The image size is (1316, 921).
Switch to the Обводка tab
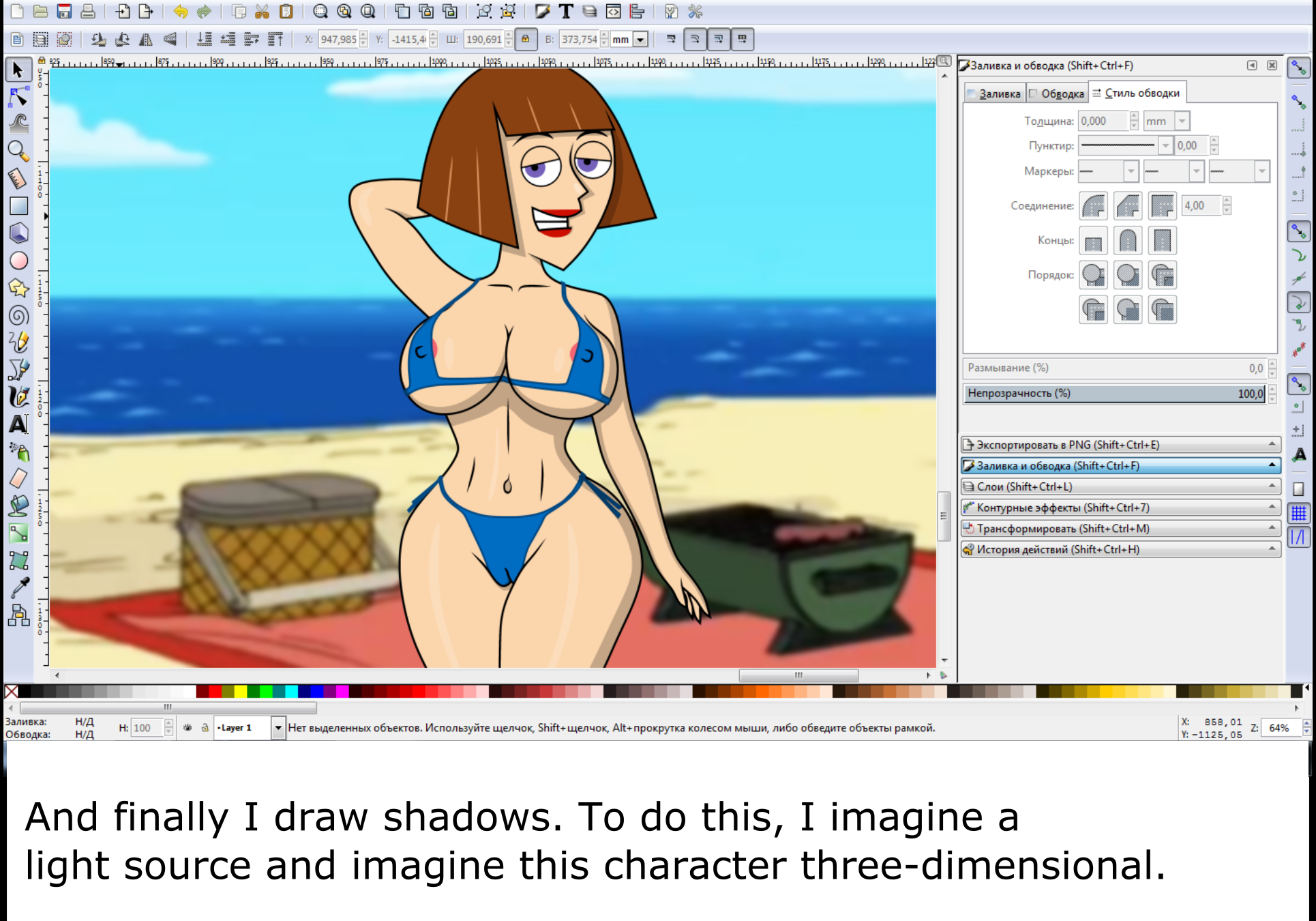pyautogui.click(x=1058, y=93)
